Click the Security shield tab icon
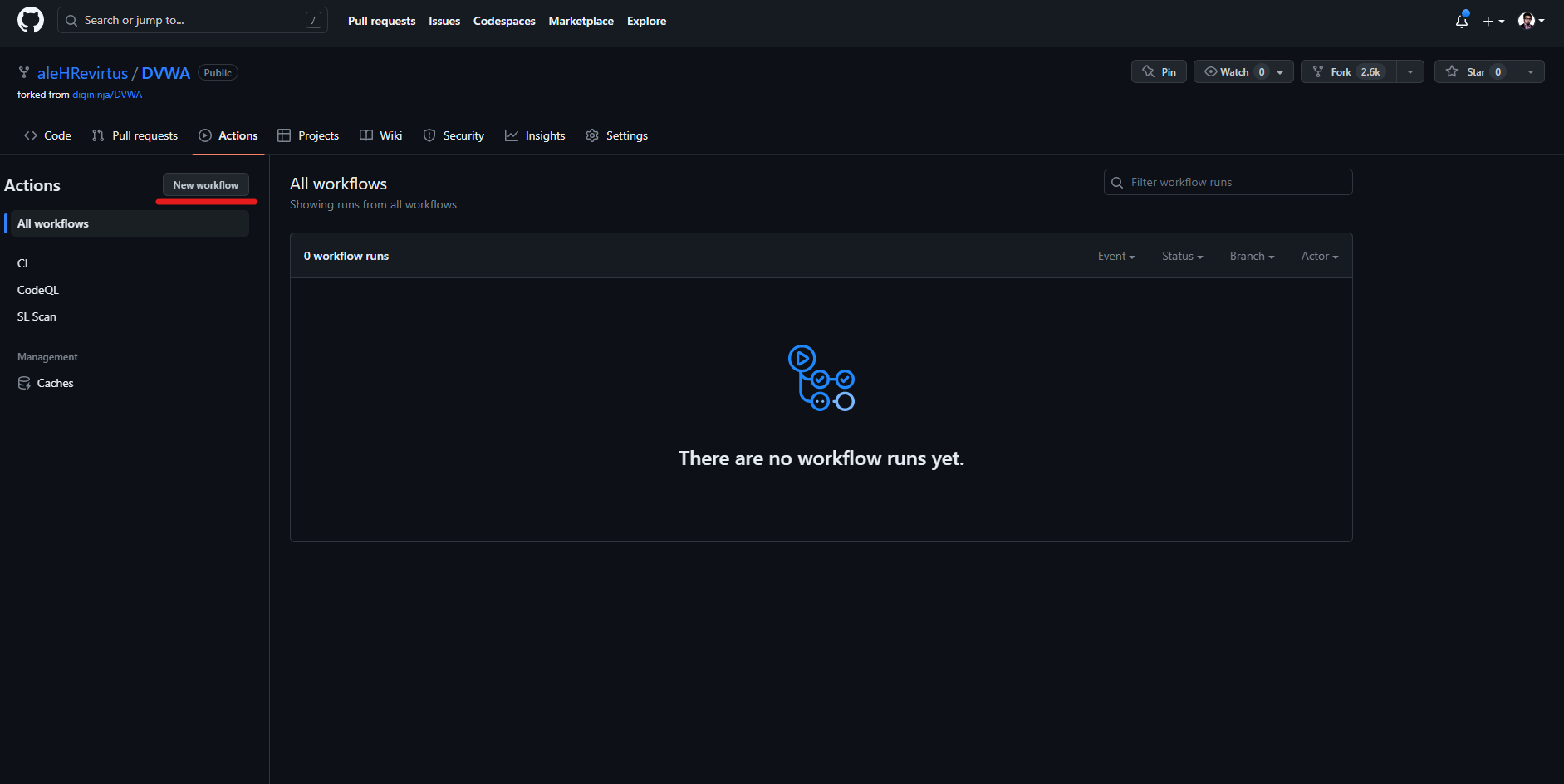The height and width of the screenshot is (784, 1564). [429, 135]
